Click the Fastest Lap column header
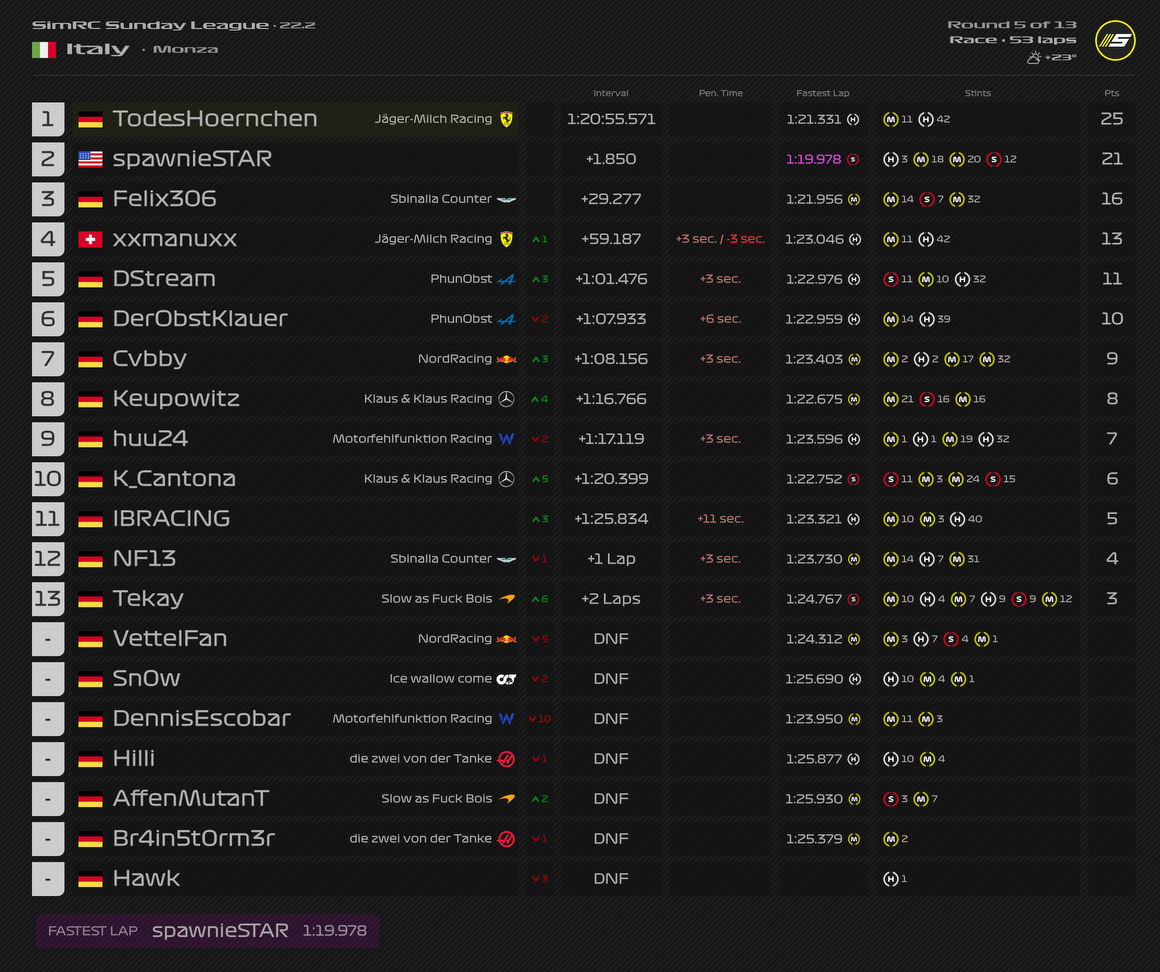The image size is (1160, 972). pyautogui.click(x=822, y=93)
